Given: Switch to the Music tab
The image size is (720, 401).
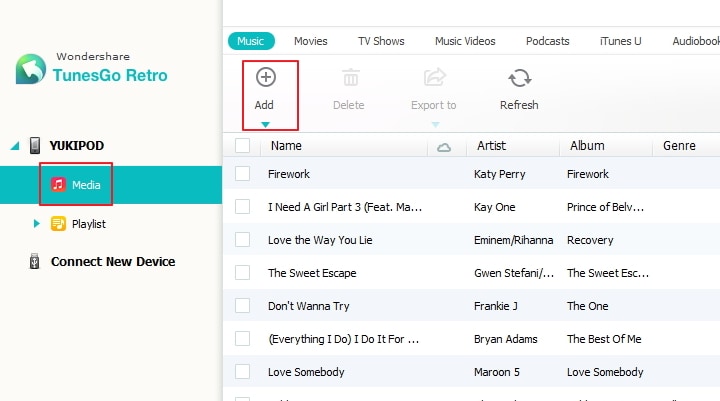Looking at the screenshot, I should (251, 41).
